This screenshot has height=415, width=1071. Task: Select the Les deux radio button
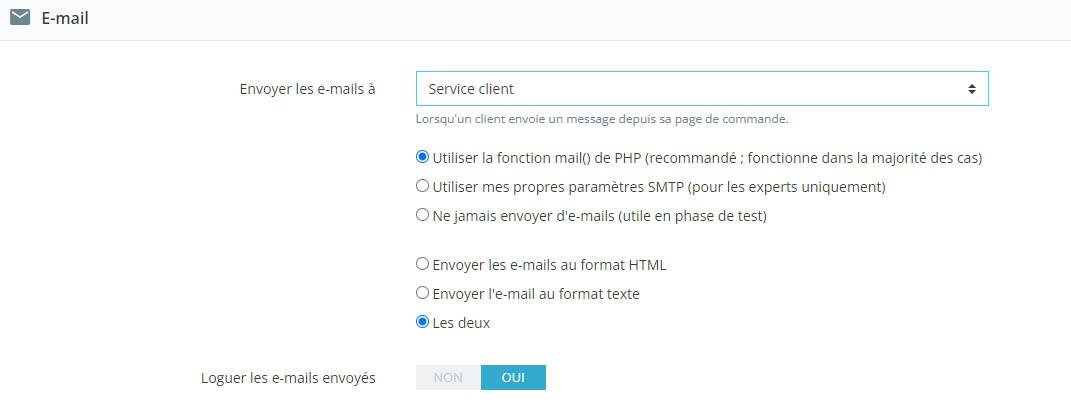coord(422,322)
